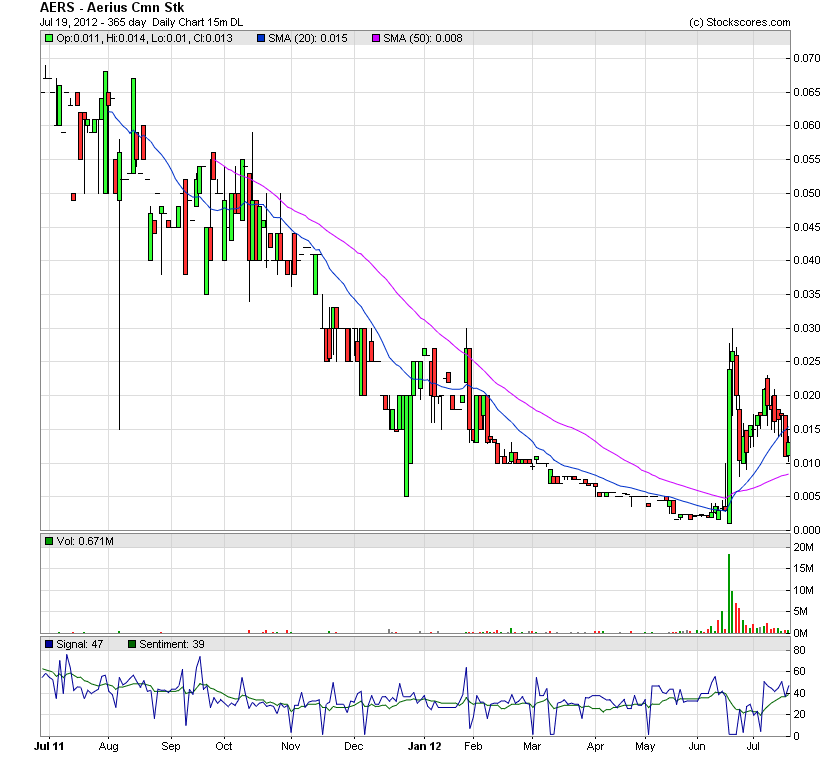Click the long green late-December candle dropping to 0.005
830x767 pixels.
point(407,446)
